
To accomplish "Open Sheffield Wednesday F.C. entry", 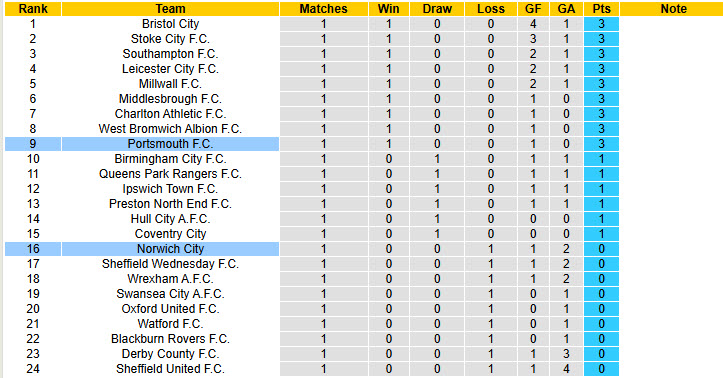I will click(170, 264).
